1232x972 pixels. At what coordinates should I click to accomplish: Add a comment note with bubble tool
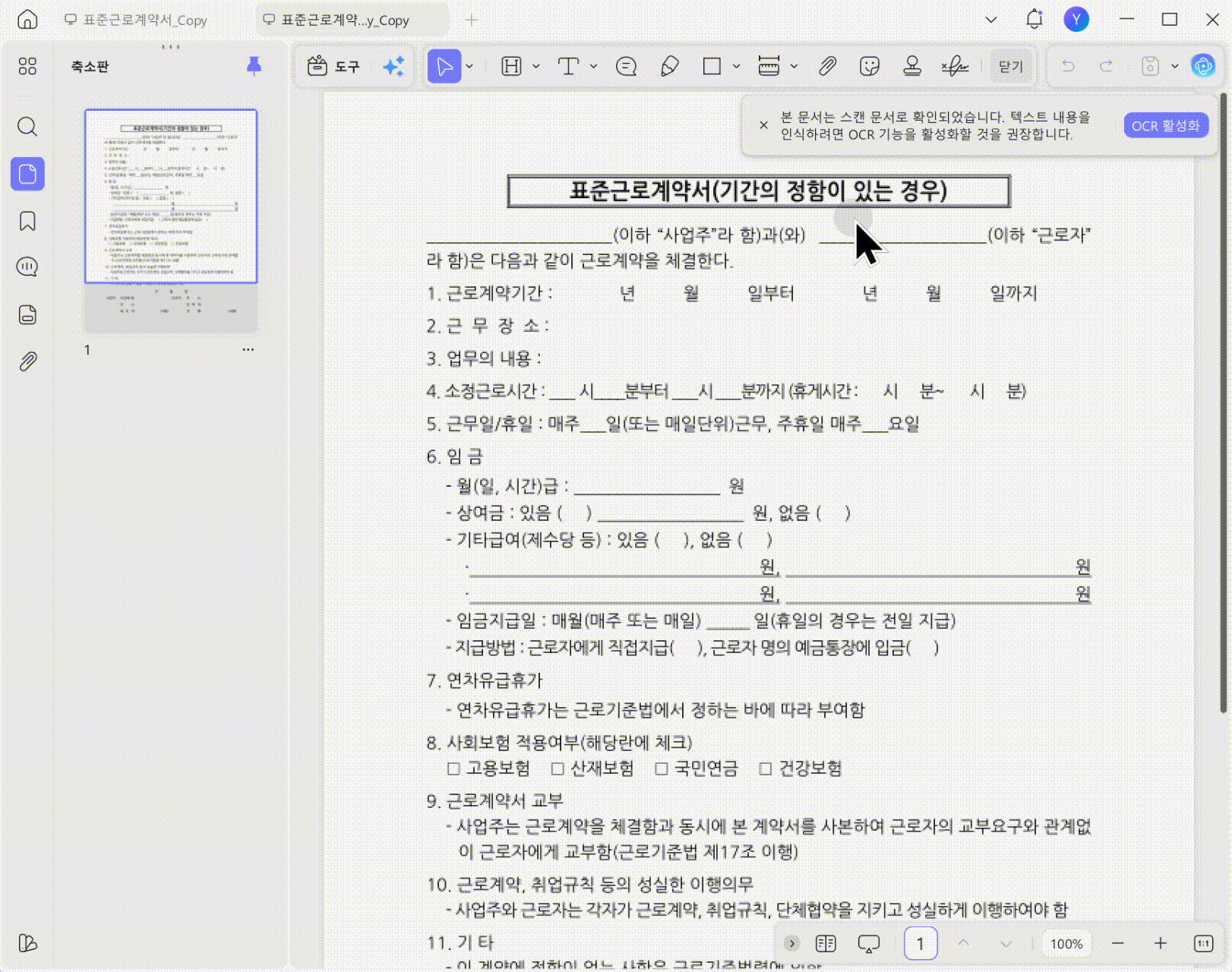pos(626,67)
